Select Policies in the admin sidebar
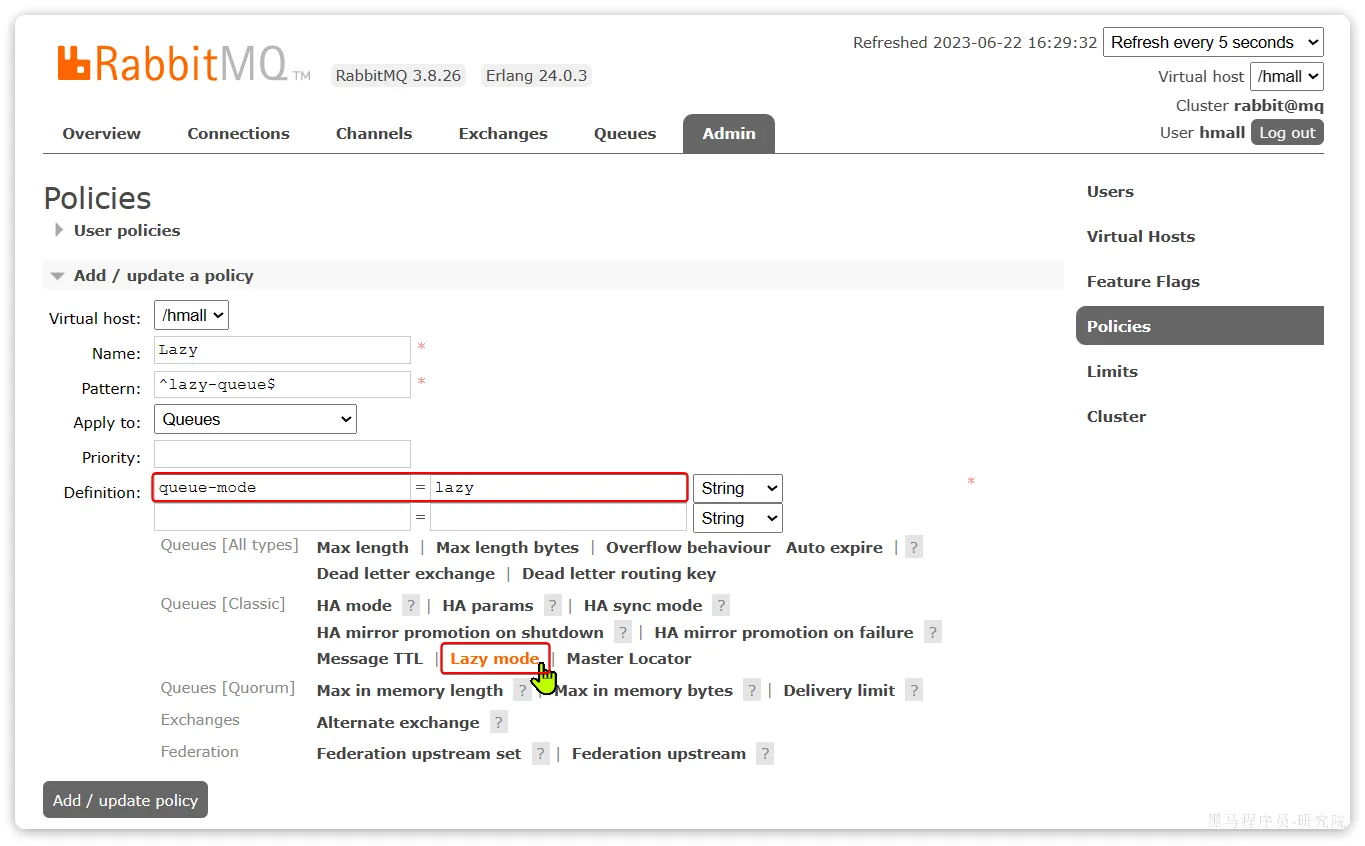1365x846 pixels. tap(1200, 326)
